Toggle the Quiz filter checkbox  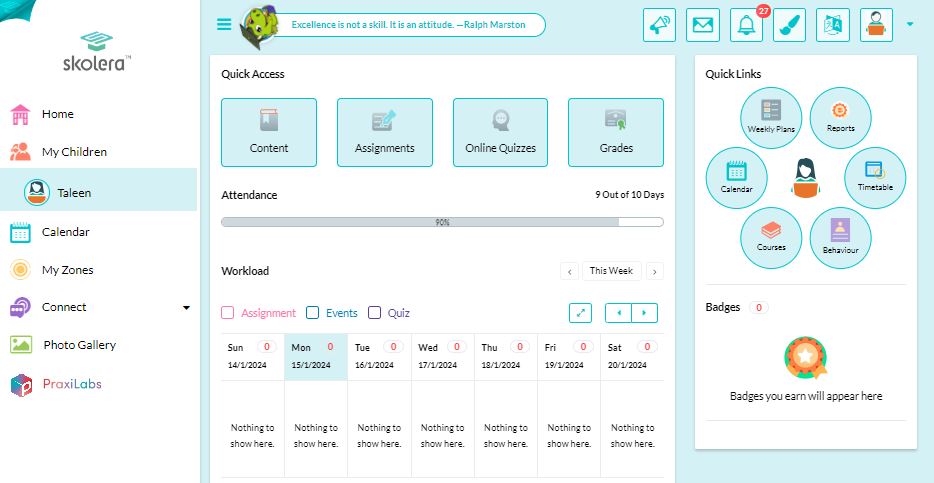click(x=374, y=313)
